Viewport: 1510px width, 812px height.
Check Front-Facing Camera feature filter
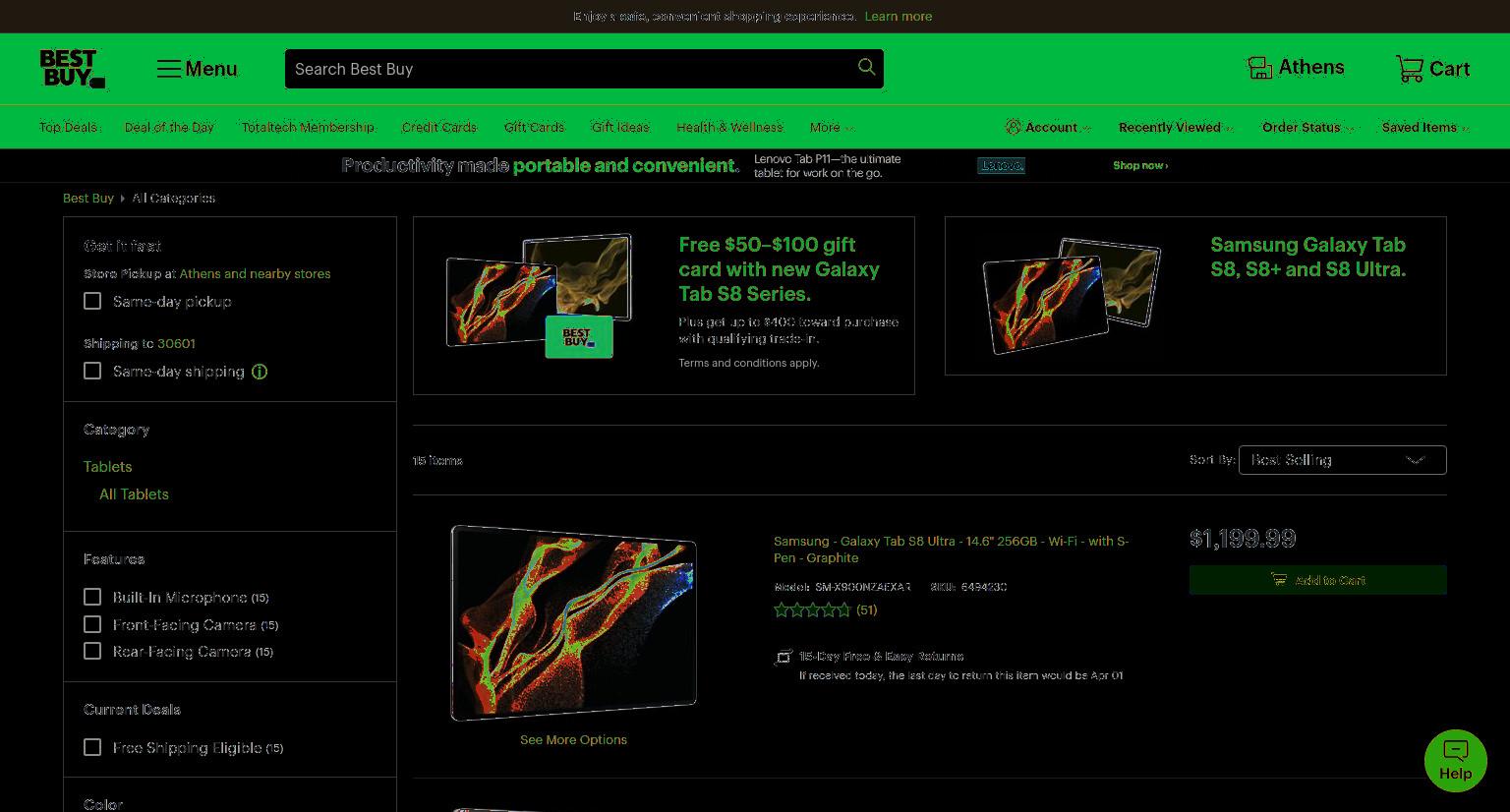pos(92,624)
